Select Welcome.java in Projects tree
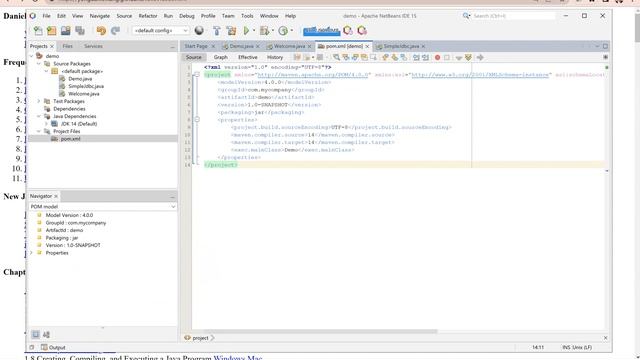Screen dimensions: 640x360 point(84,94)
